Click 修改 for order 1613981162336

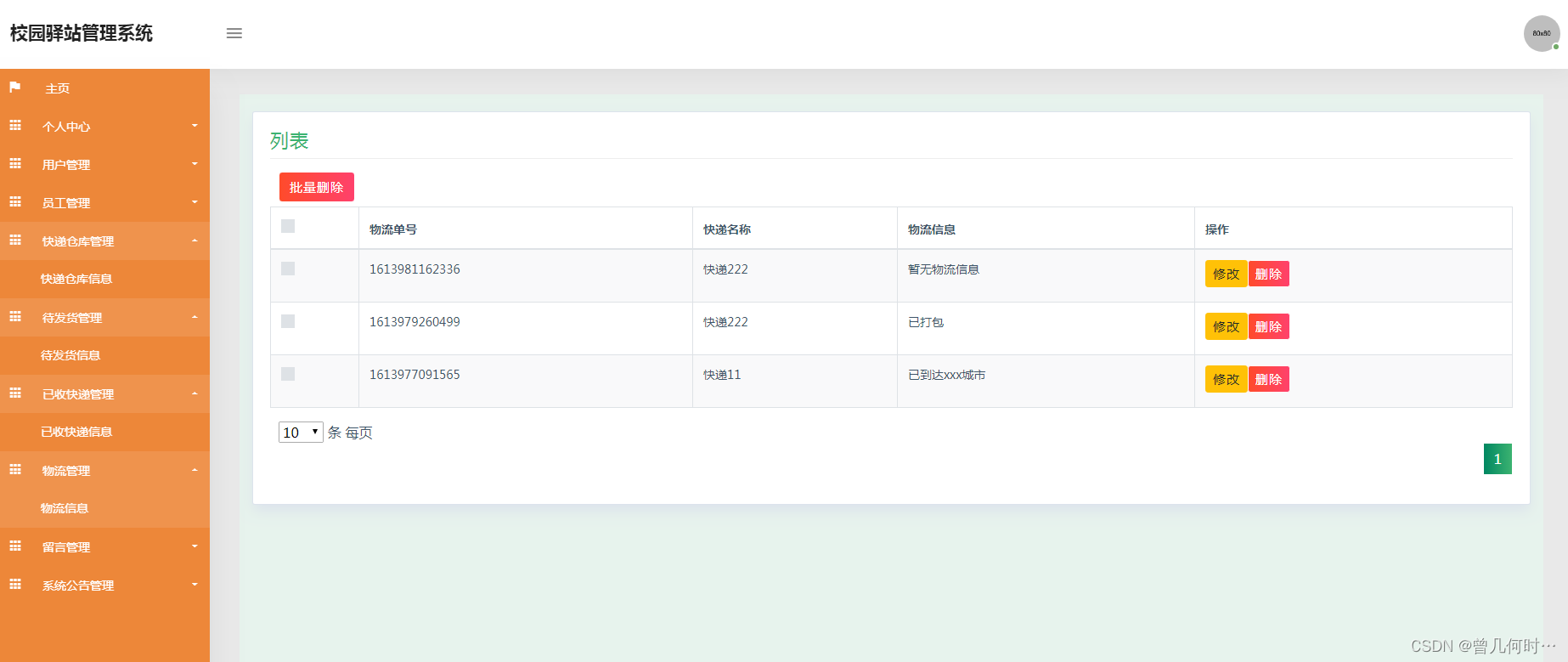(1226, 274)
